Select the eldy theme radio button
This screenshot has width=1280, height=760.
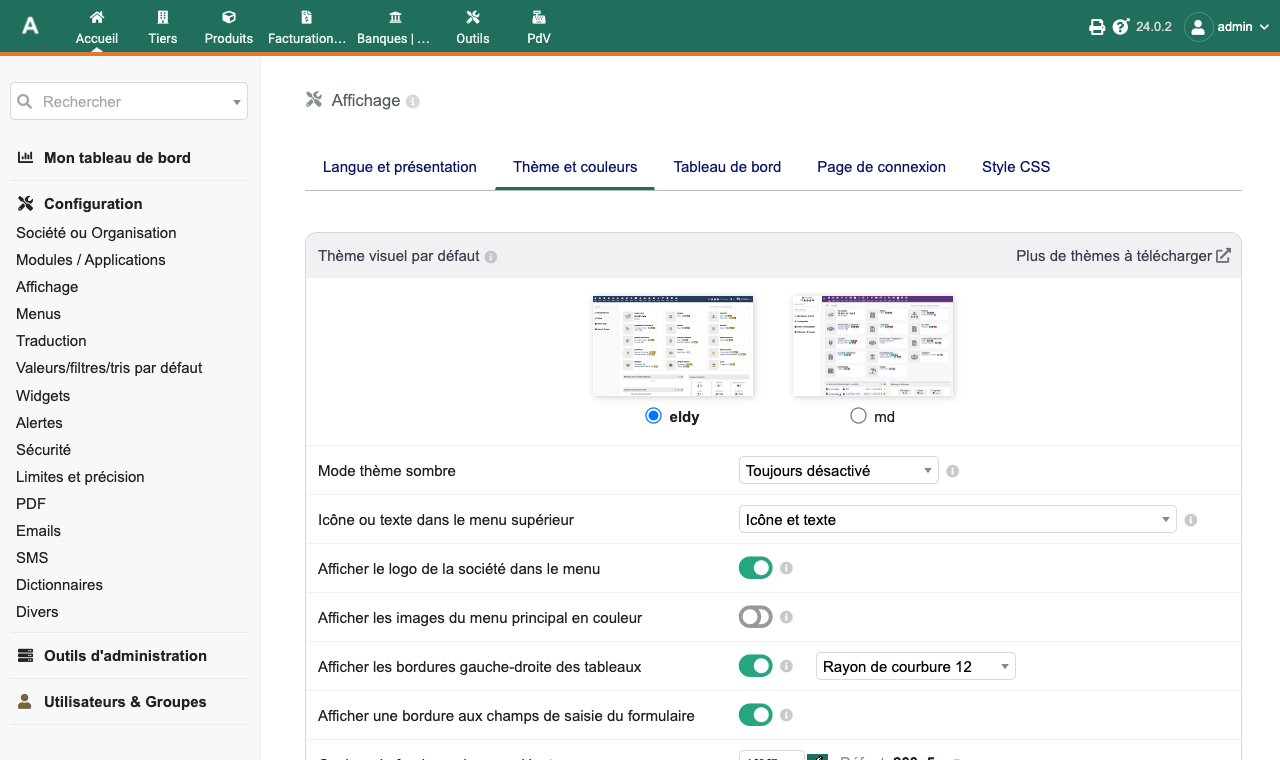coord(654,416)
